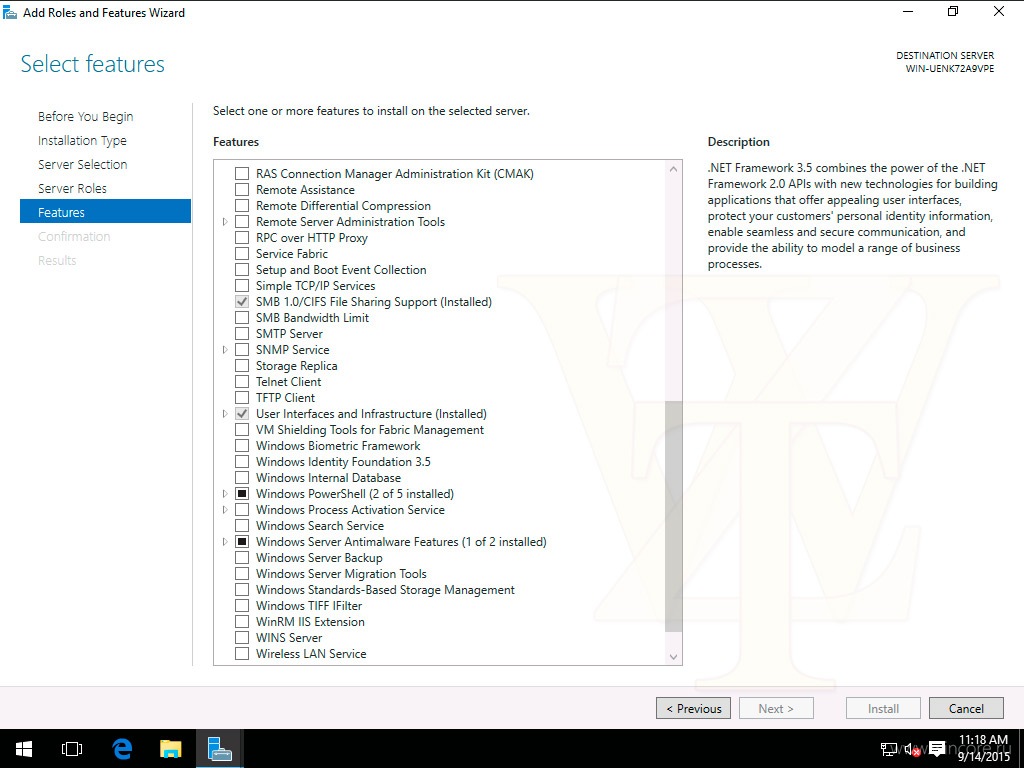Viewport: 1024px width, 768px height.
Task: Check the Storage Replica checkbox
Action: [242, 366]
